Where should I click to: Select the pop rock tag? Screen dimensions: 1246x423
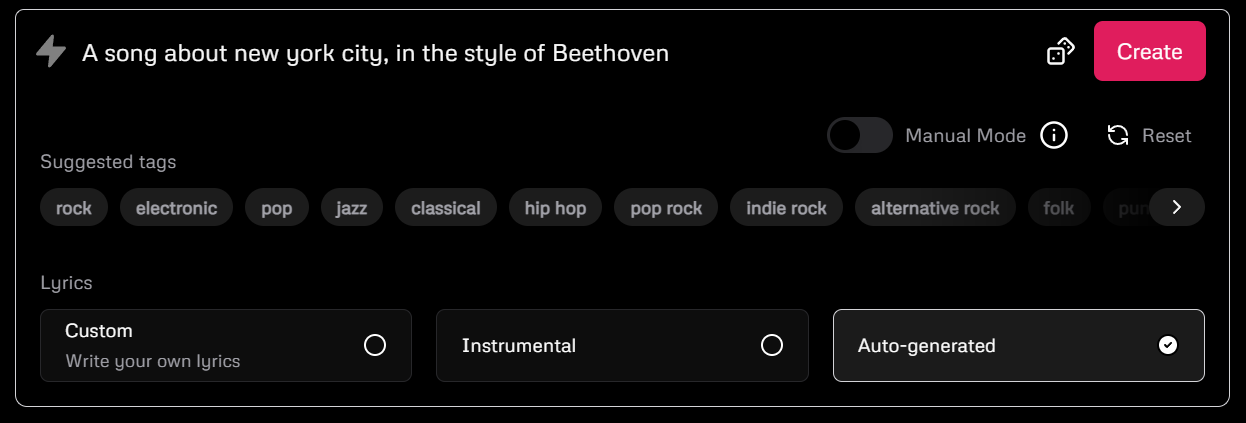pyautogui.click(x=666, y=208)
